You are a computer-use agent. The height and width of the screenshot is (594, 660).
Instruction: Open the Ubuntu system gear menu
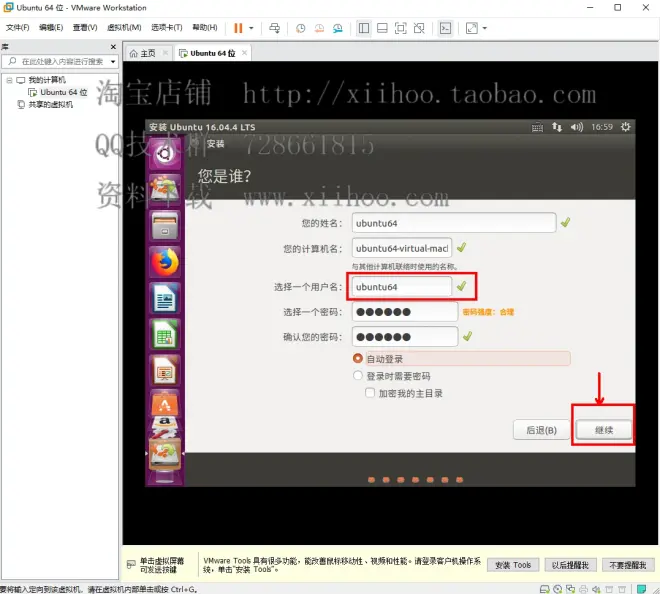coord(625,127)
